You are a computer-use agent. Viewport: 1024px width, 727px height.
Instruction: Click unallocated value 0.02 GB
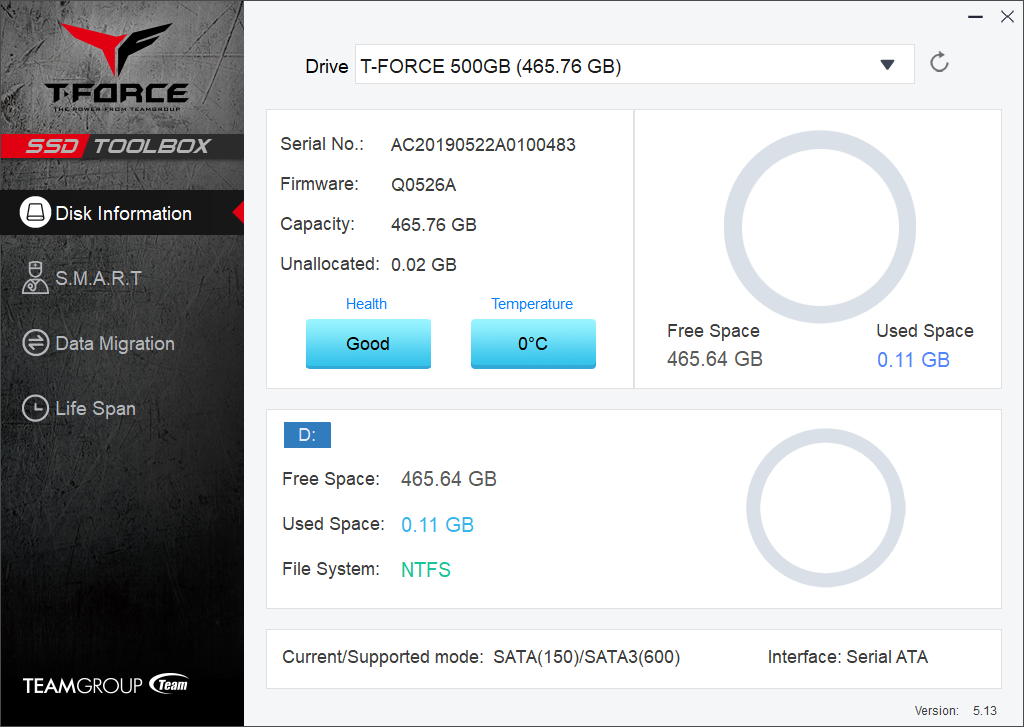coord(423,265)
